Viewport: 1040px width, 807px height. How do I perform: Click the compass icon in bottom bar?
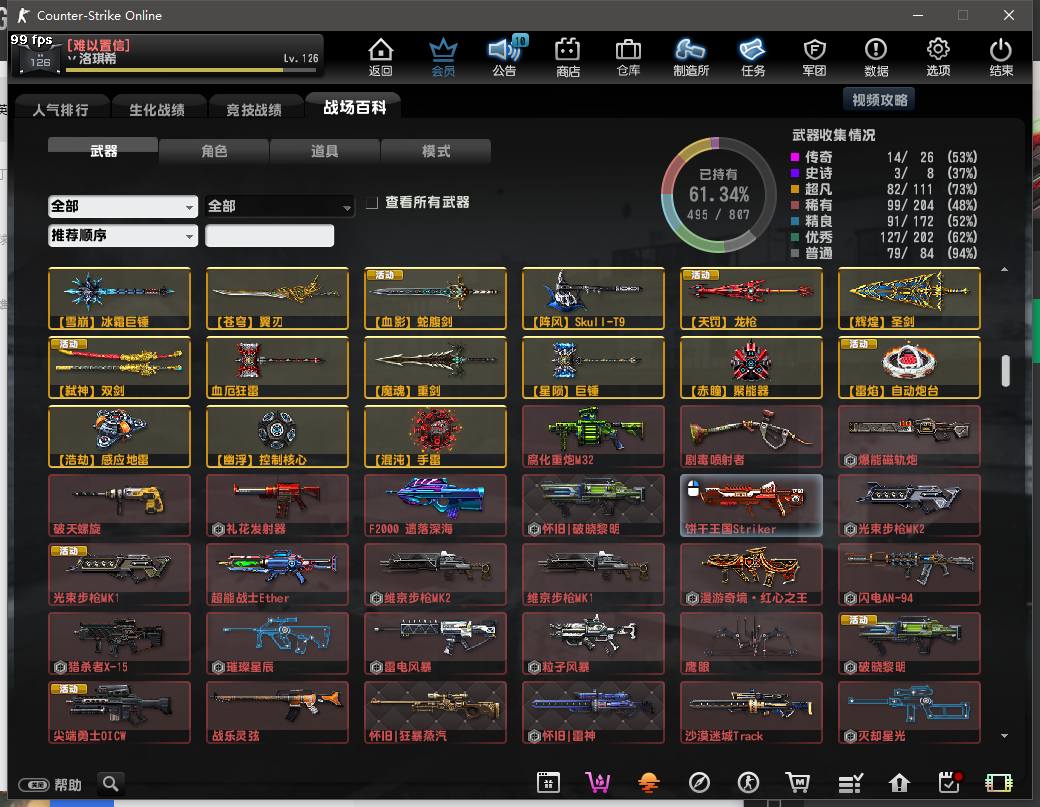coord(699,782)
